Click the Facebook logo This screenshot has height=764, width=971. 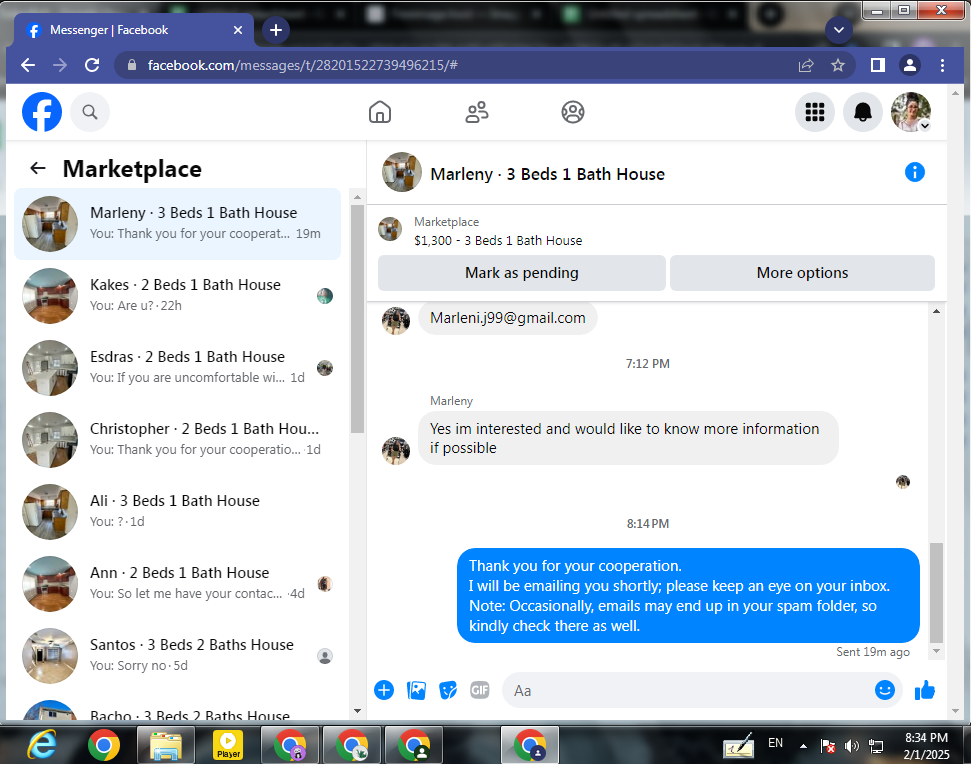tap(42, 112)
